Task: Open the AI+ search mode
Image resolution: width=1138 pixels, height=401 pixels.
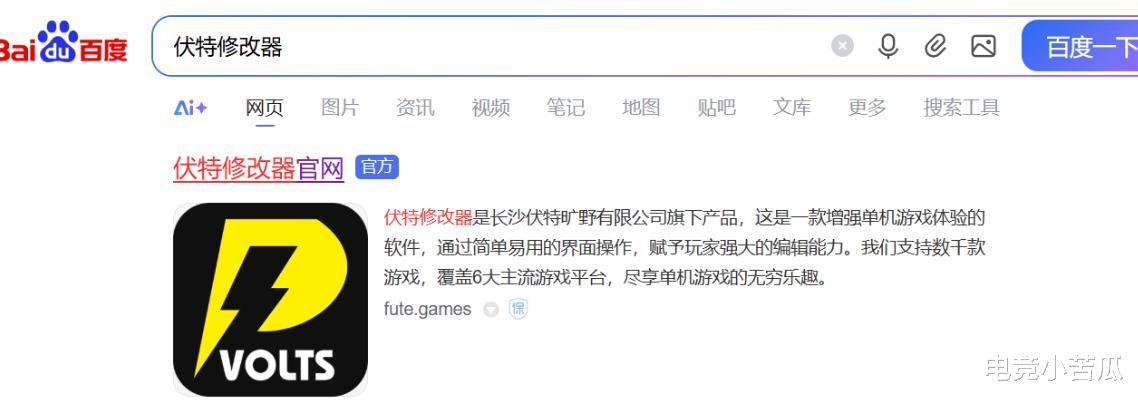Action: pyautogui.click(x=190, y=108)
